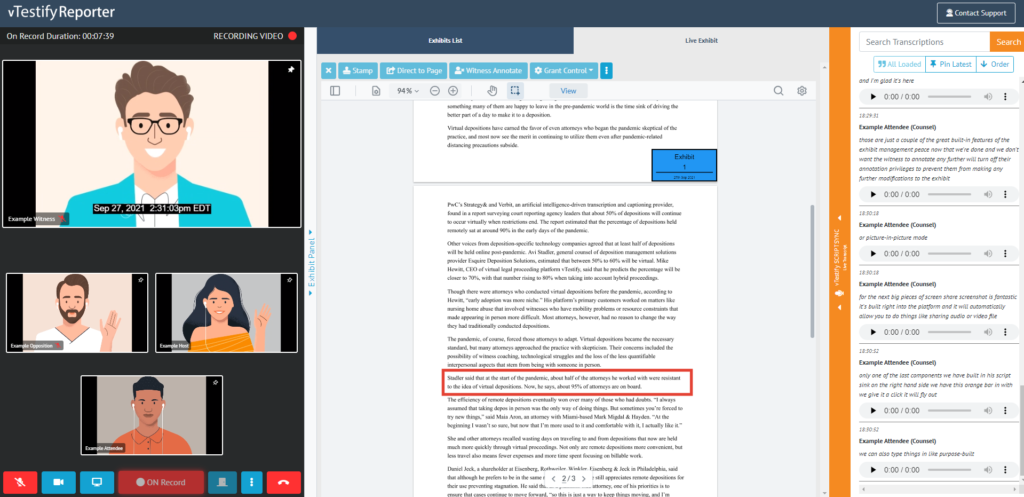Toggle the muted microphone button
This screenshot has width=1024, height=497.
coord(20,483)
